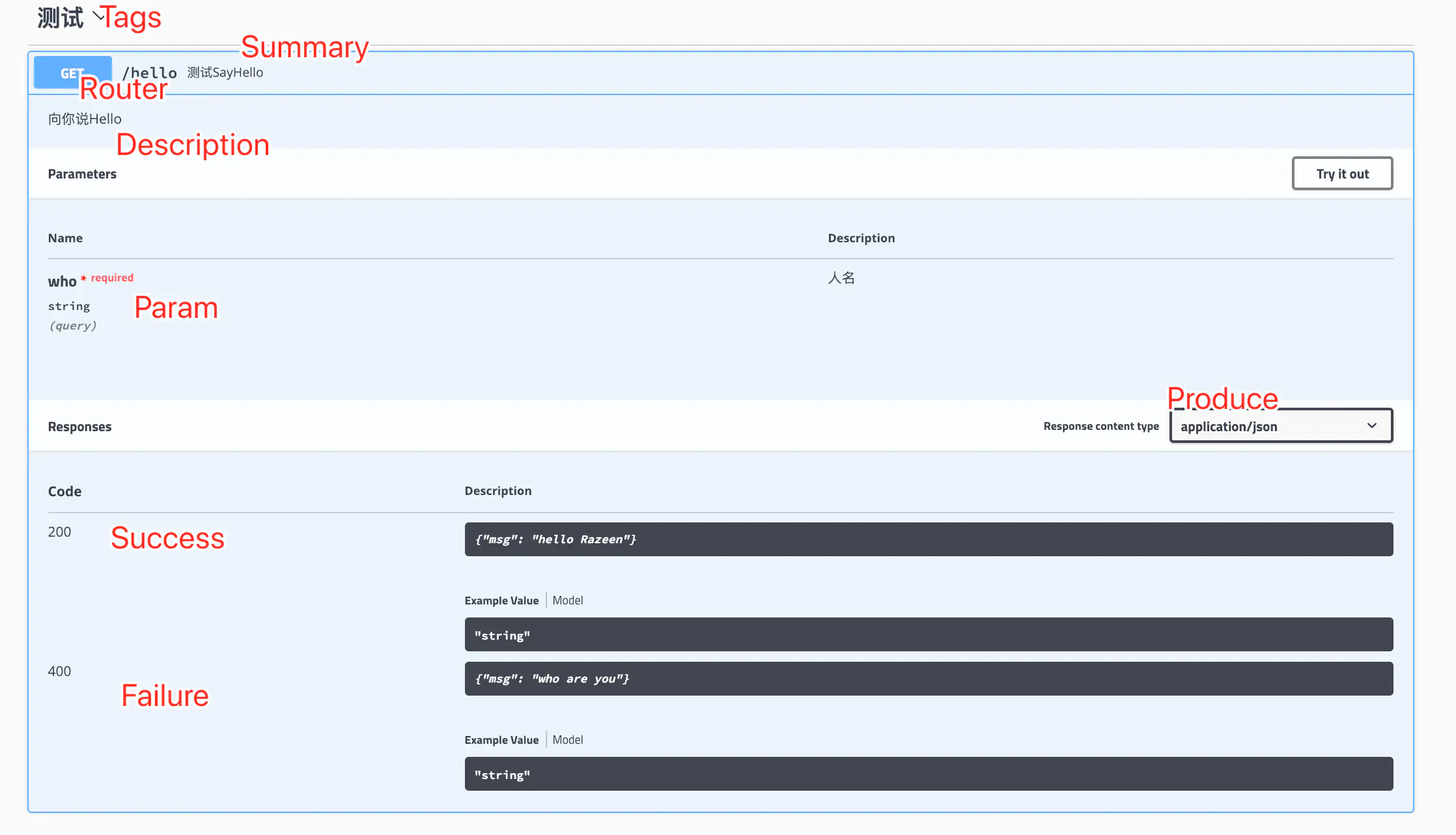The height and width of the screenshot is (835, 1456).
Task: Click the 400 response code
Action: coord(59,671)
